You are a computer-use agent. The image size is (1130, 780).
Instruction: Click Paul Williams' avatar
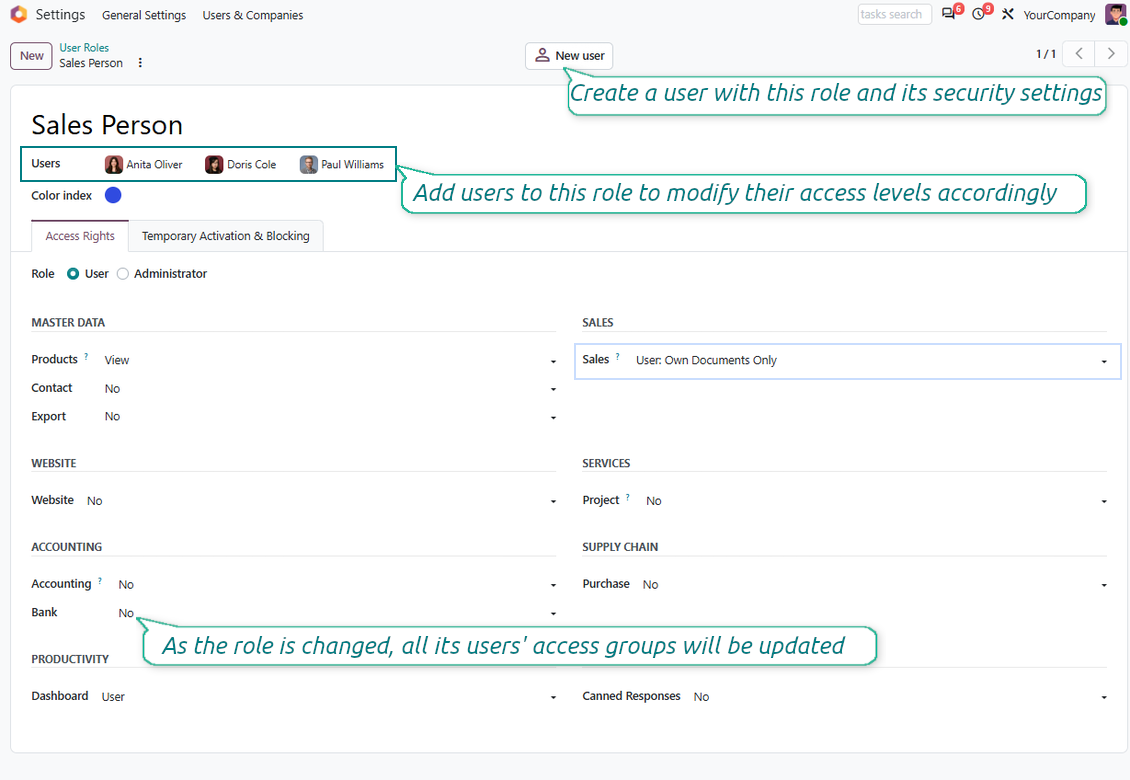308,164
